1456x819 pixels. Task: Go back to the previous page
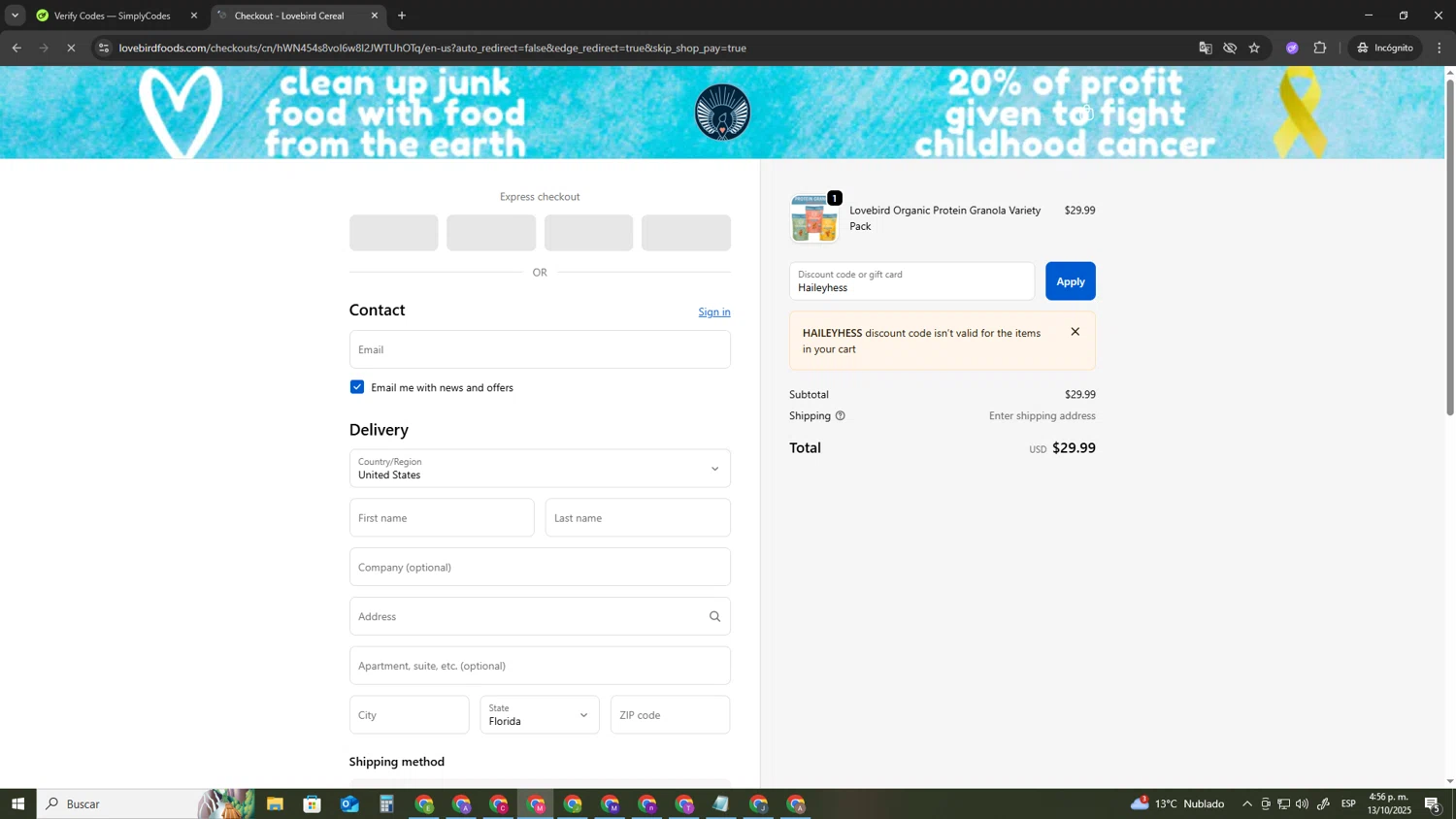[x=17, y=48]
